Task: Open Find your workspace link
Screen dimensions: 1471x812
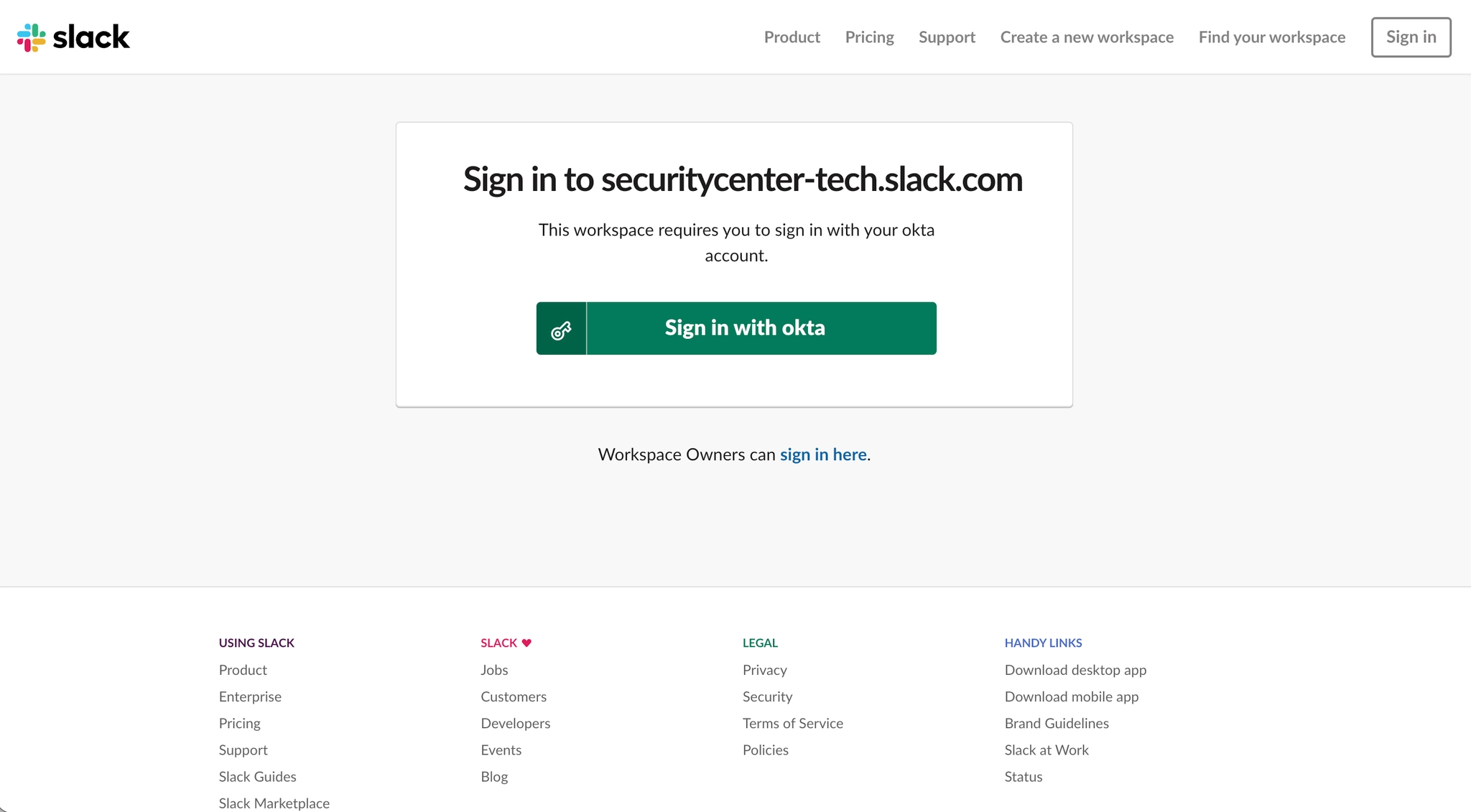Action: coord(1271,37)
